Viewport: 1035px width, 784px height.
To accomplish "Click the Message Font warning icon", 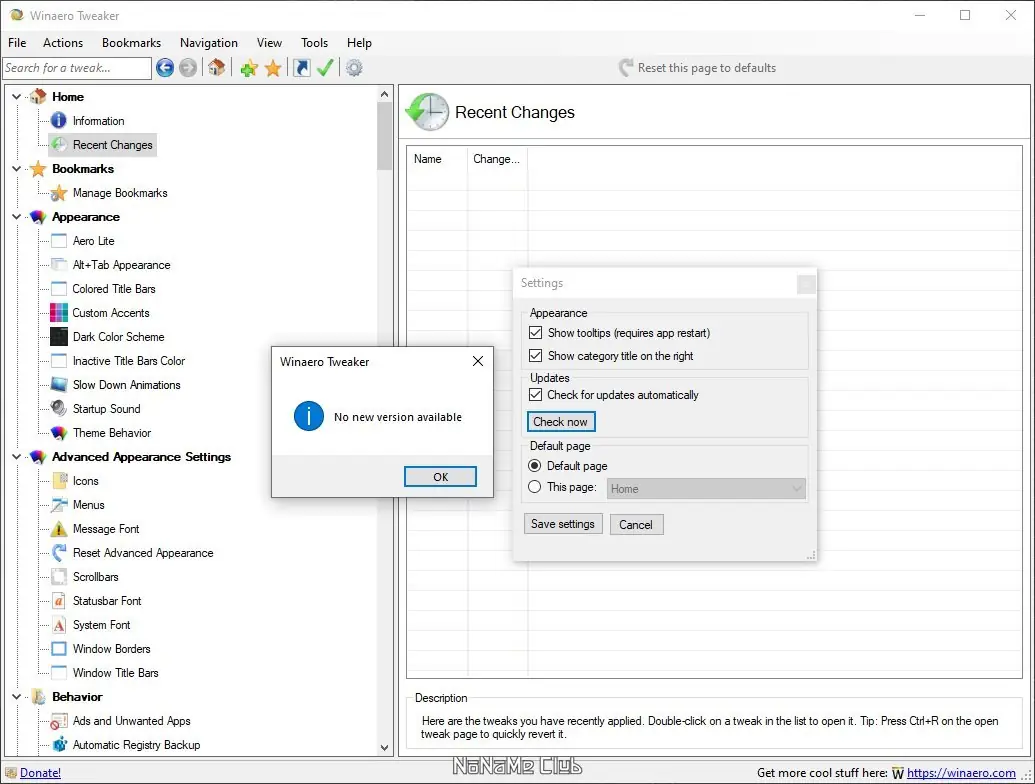I will [x=59, y=529].
